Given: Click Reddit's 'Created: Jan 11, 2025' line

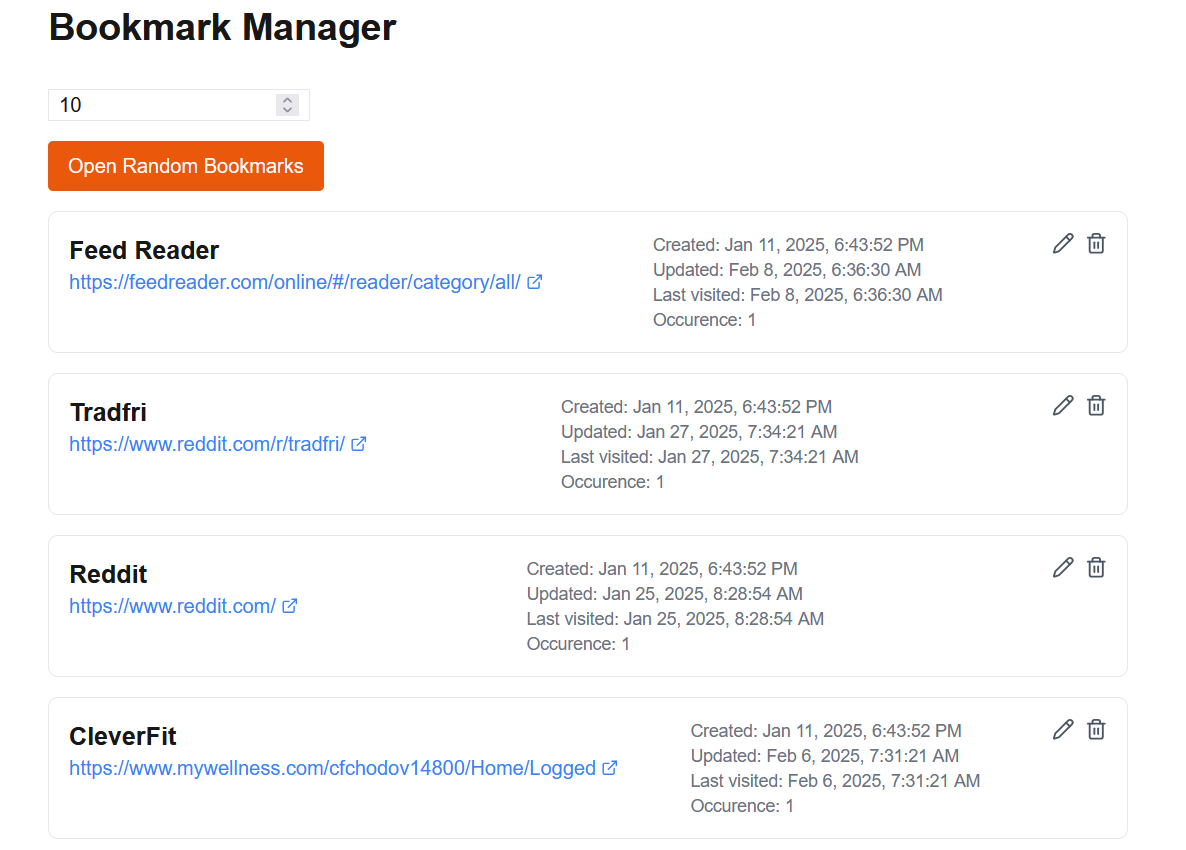Looking at the screenshot, I should pyautogui.click(x=663, y=569).
